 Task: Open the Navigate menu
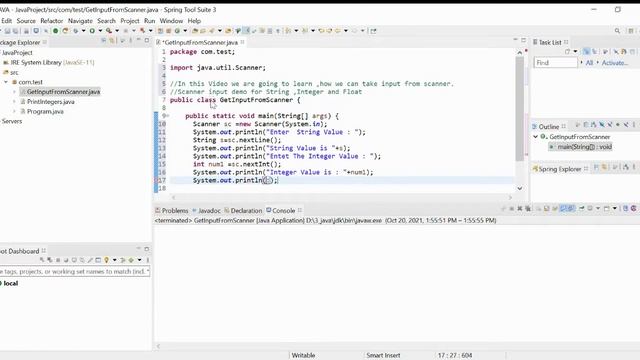[80, 21]
